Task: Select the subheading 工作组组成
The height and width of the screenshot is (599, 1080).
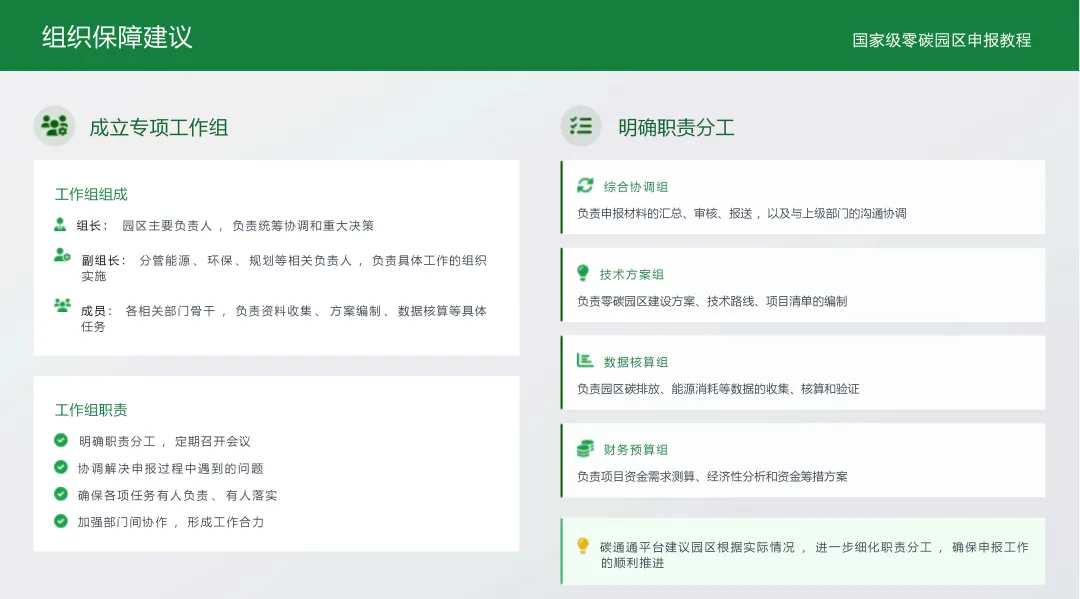Action: pyautogui.click(x=91, y=194)
